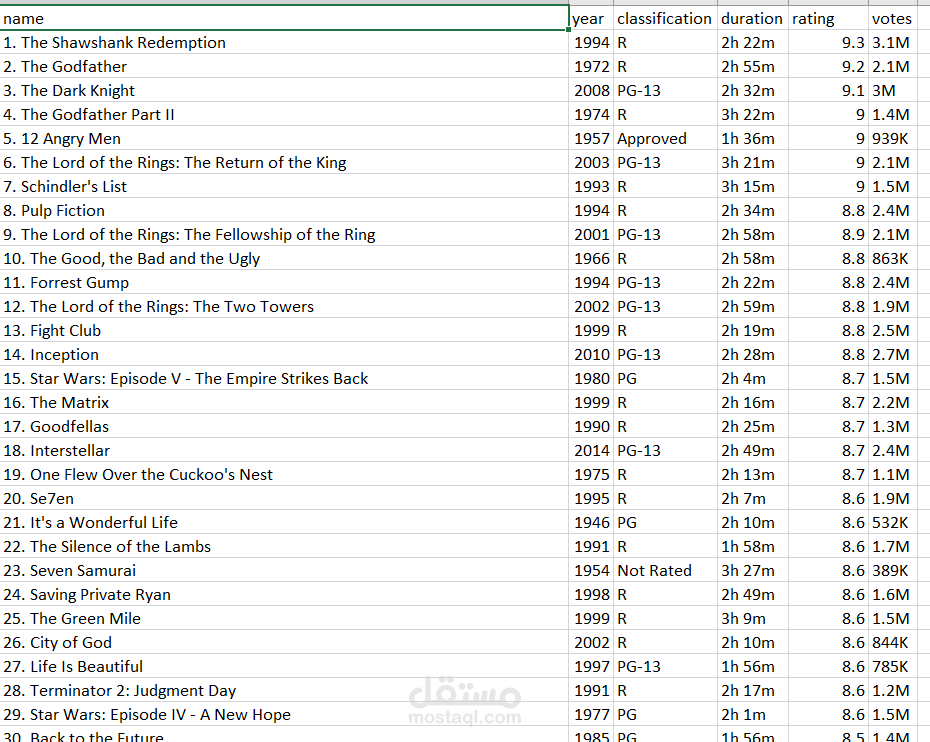The width and height of the screenshot is (930, 742).
Task: Select votes '785K' of Life Is Beautiful
Action: click(893, 667)
